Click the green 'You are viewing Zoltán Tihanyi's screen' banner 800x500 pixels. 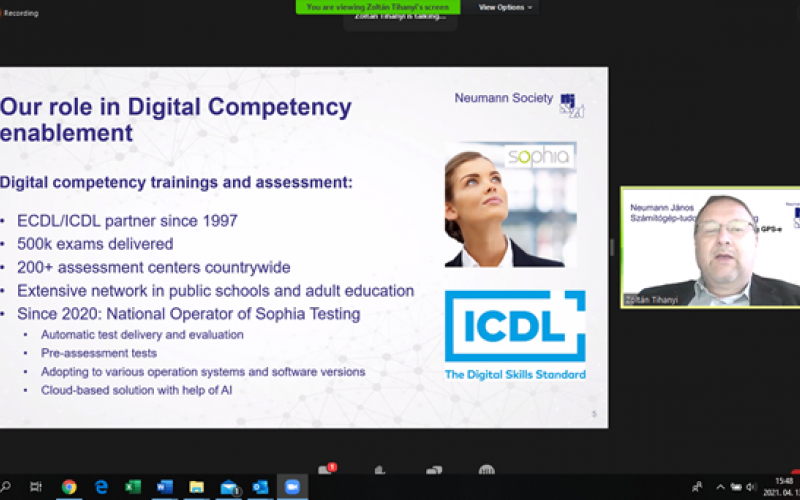point(378,7)
